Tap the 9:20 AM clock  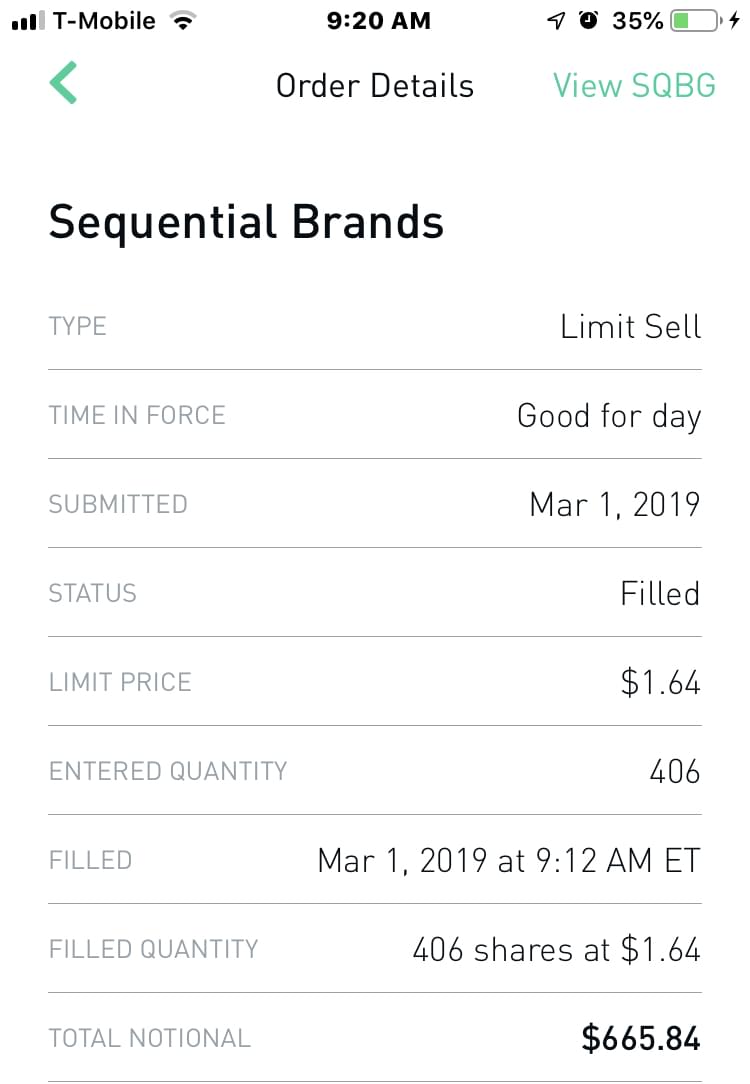(378, 21)
